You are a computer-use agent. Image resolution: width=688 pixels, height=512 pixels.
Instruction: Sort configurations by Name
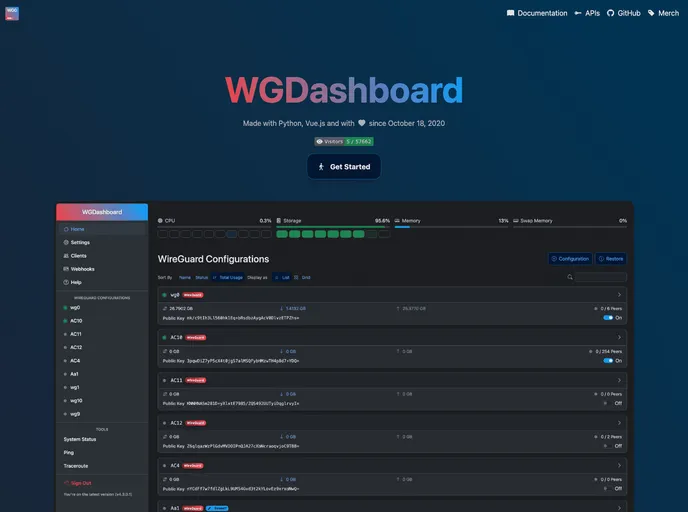tap(185, 277)
